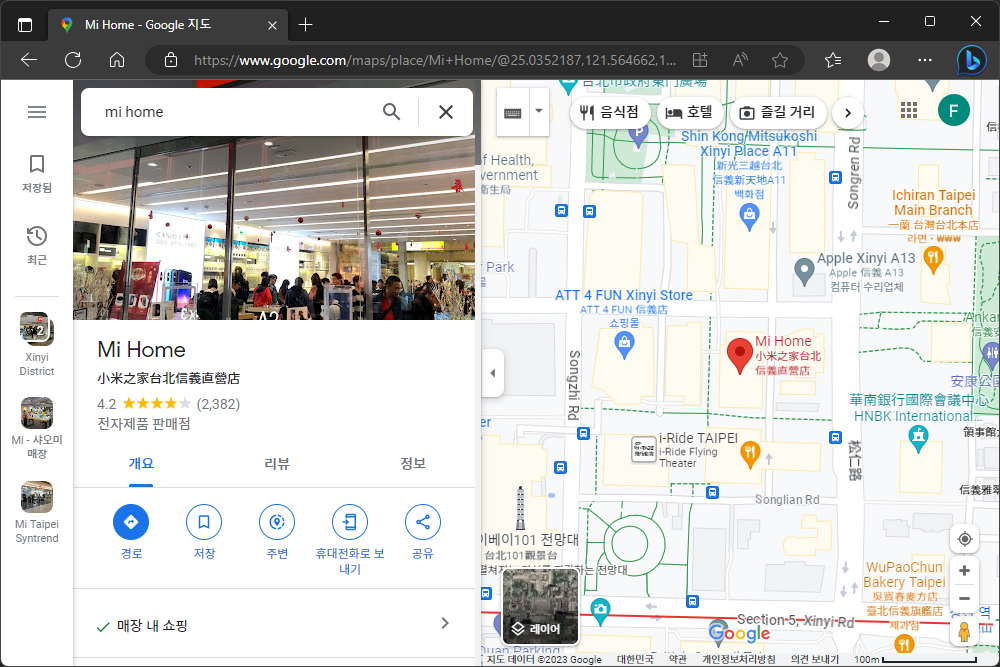The image size is (1000, 667).
Task: Click the show my location button
Action: 964,539
